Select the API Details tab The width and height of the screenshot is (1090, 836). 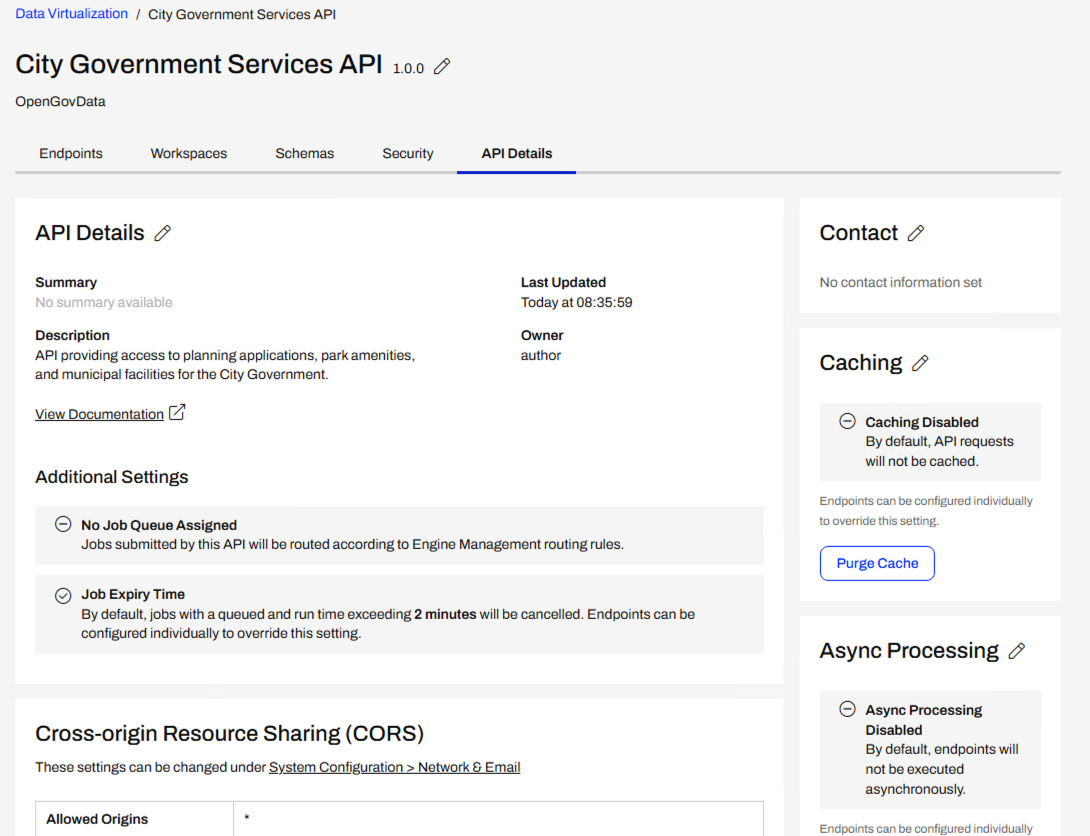(516, 154)
